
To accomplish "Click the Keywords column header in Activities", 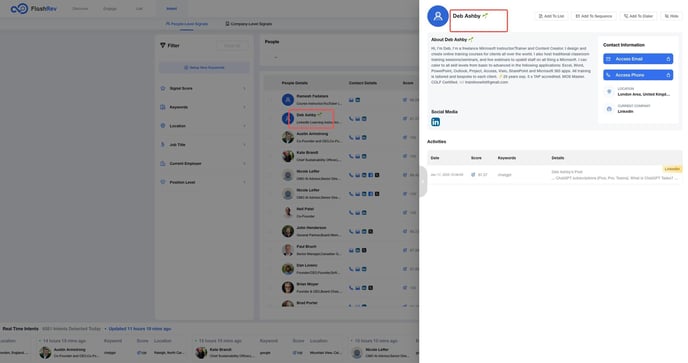I will point(507,158).
